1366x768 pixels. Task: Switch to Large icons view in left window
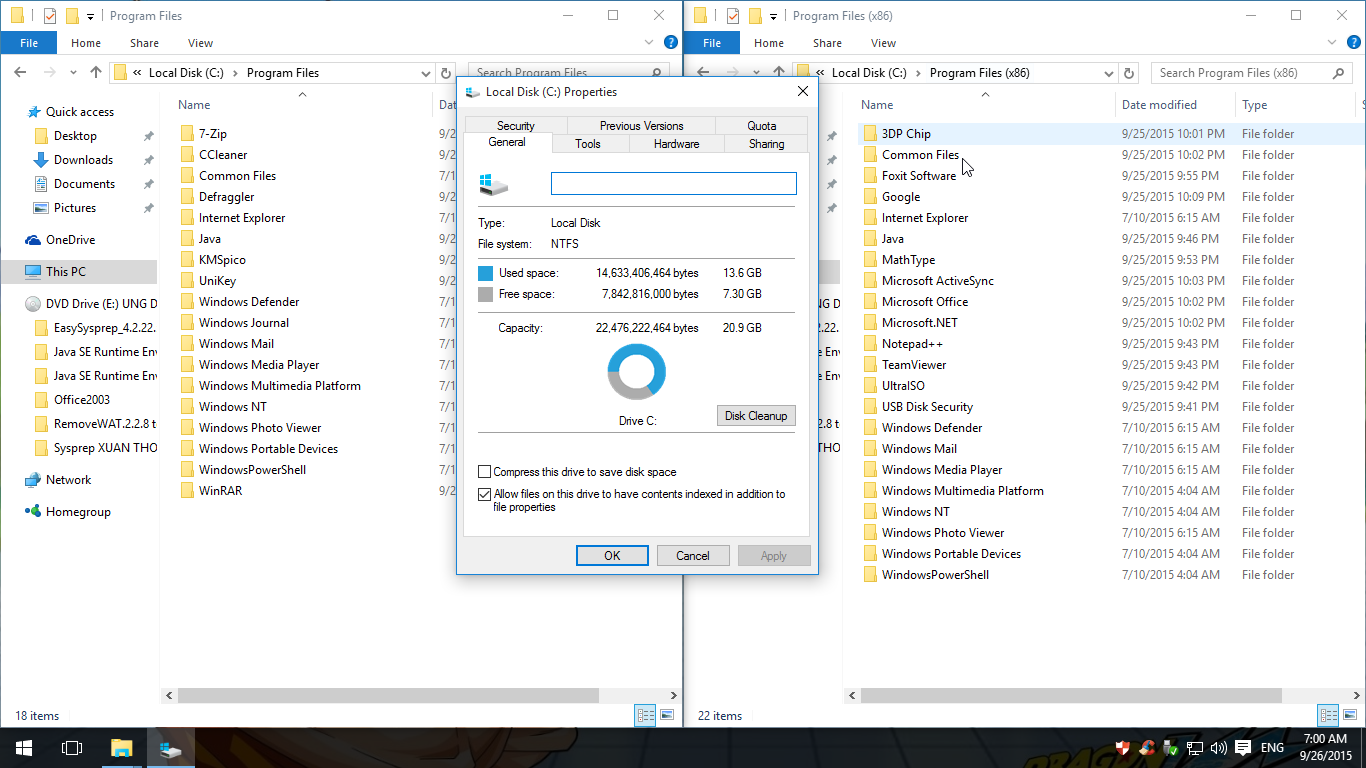click(667, 715)
